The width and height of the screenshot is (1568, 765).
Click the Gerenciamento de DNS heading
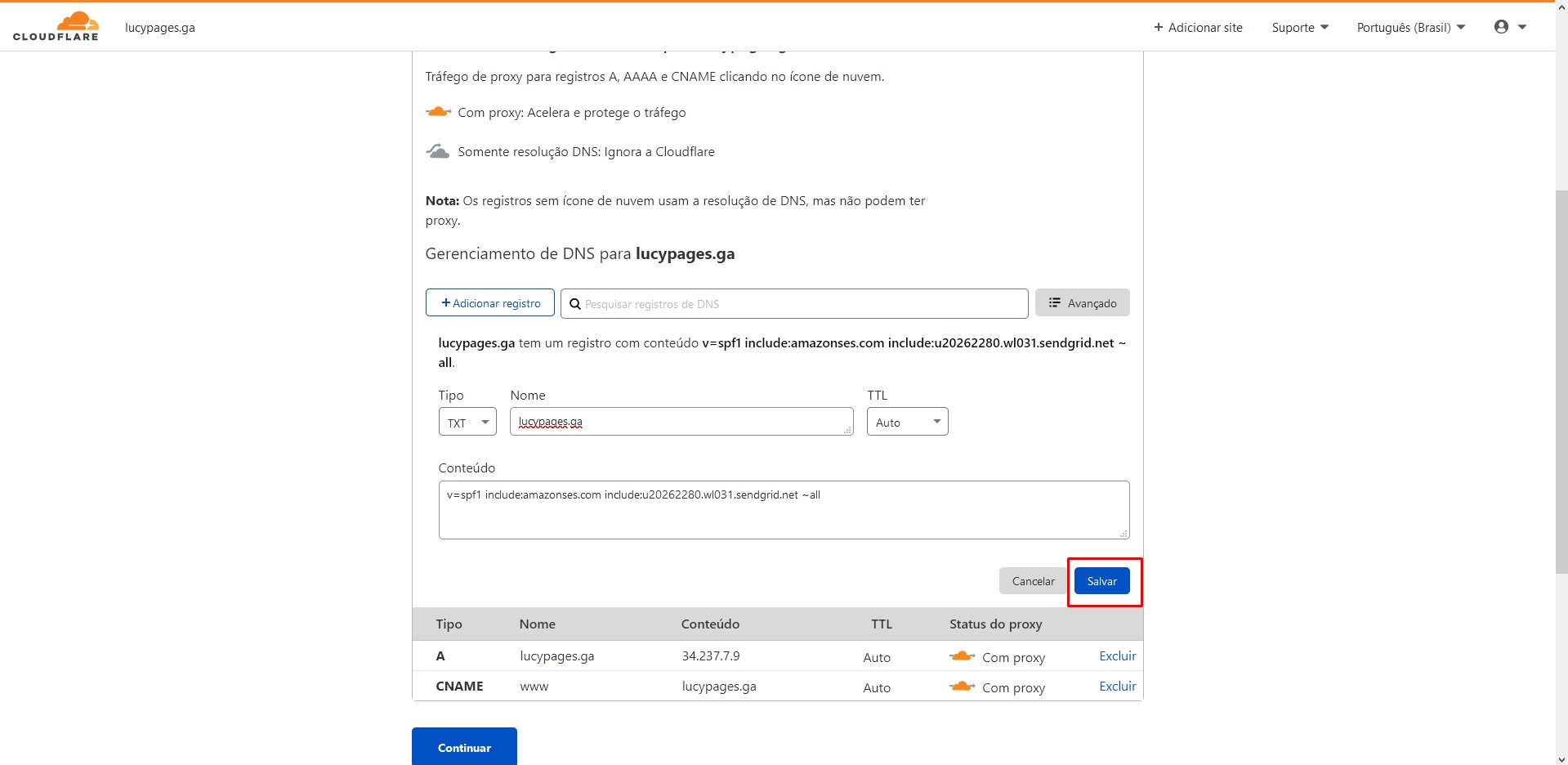[x=580, y=253]
